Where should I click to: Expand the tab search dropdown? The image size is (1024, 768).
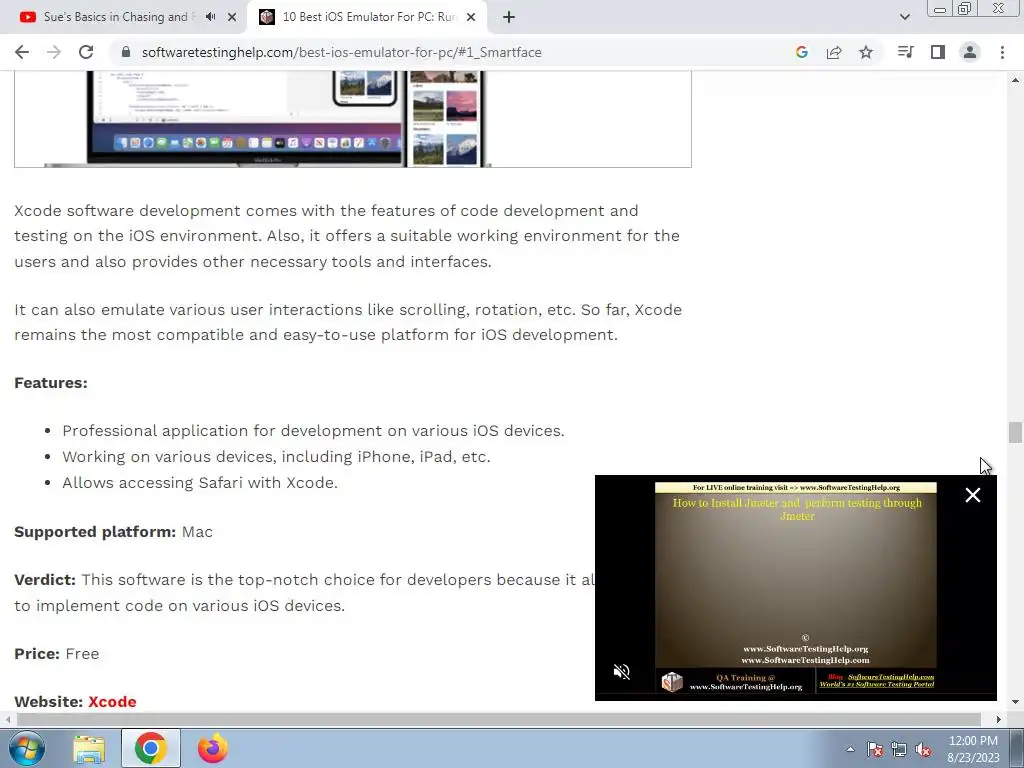point(904,17)
